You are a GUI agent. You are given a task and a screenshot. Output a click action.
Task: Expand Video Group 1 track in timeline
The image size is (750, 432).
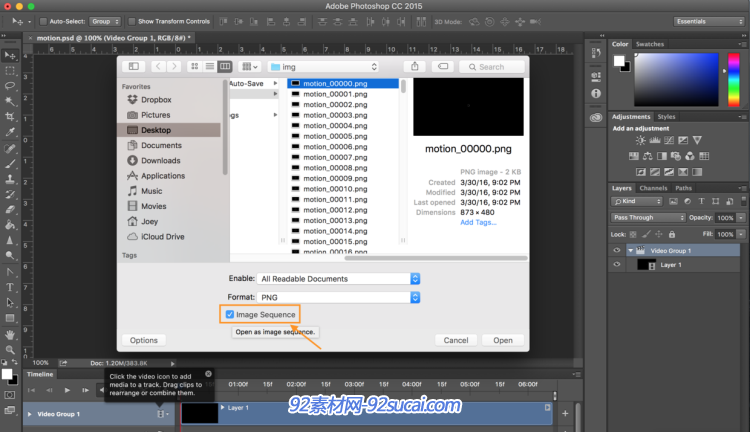click(x=30, y=414)
